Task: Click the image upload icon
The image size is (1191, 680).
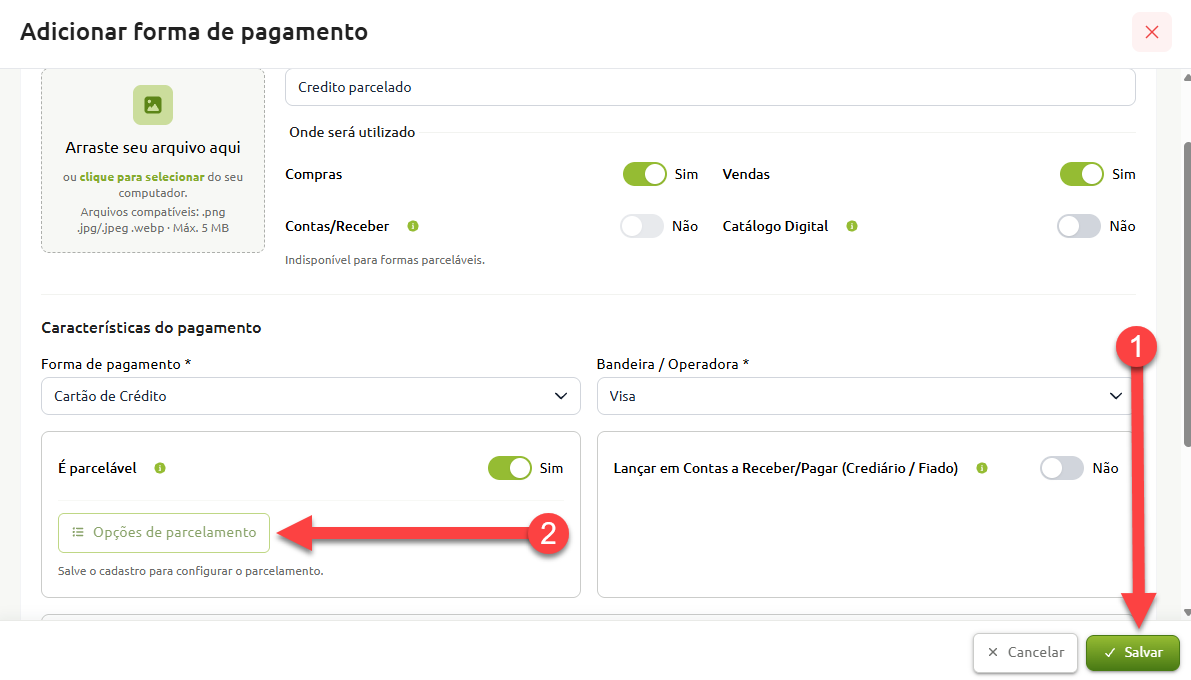Action: 153,105
